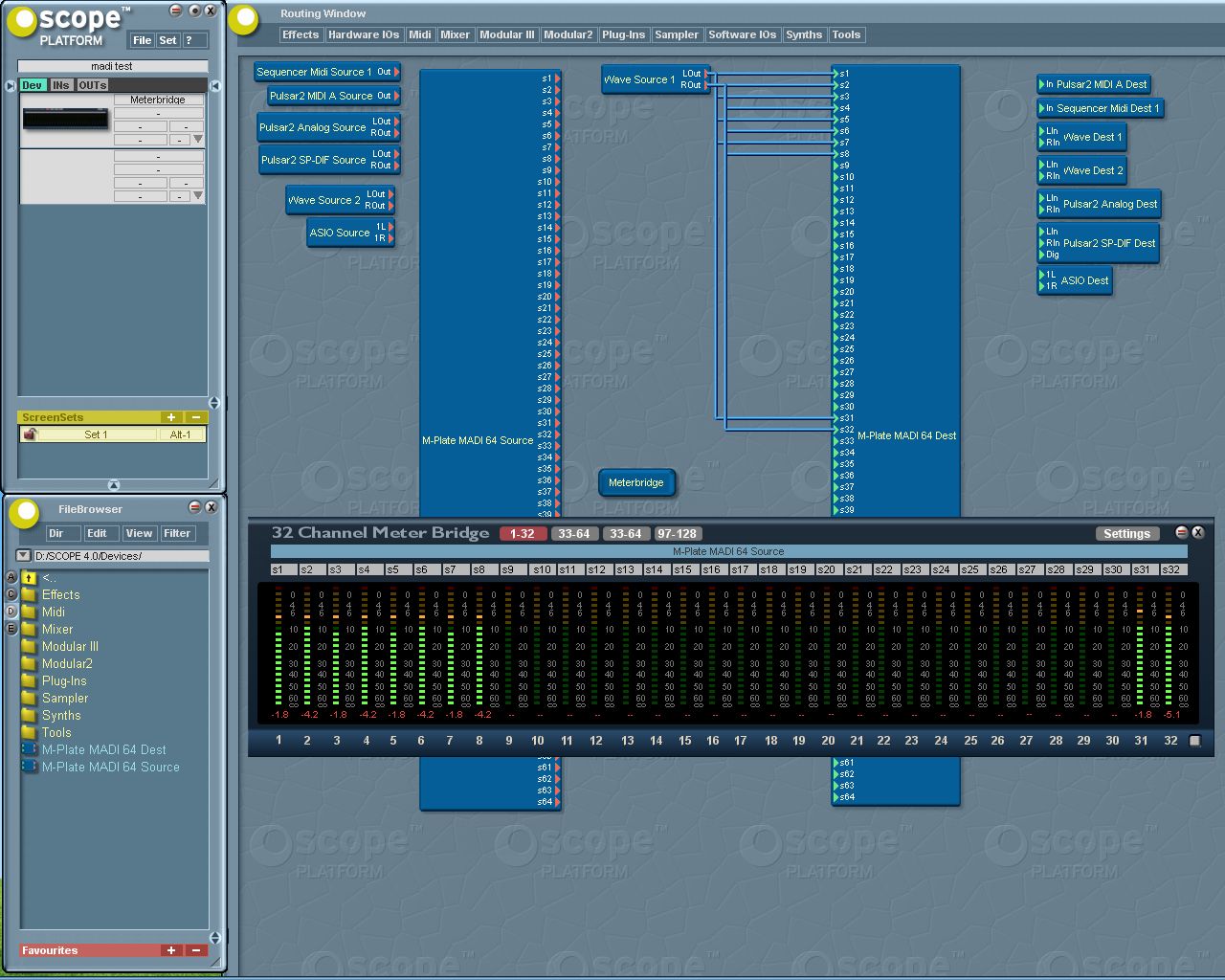This screenshot has width=1225, height=980.
Task: Go up one directory with the arrow folder
Action: pyautogui.click(x=29, y=577)
